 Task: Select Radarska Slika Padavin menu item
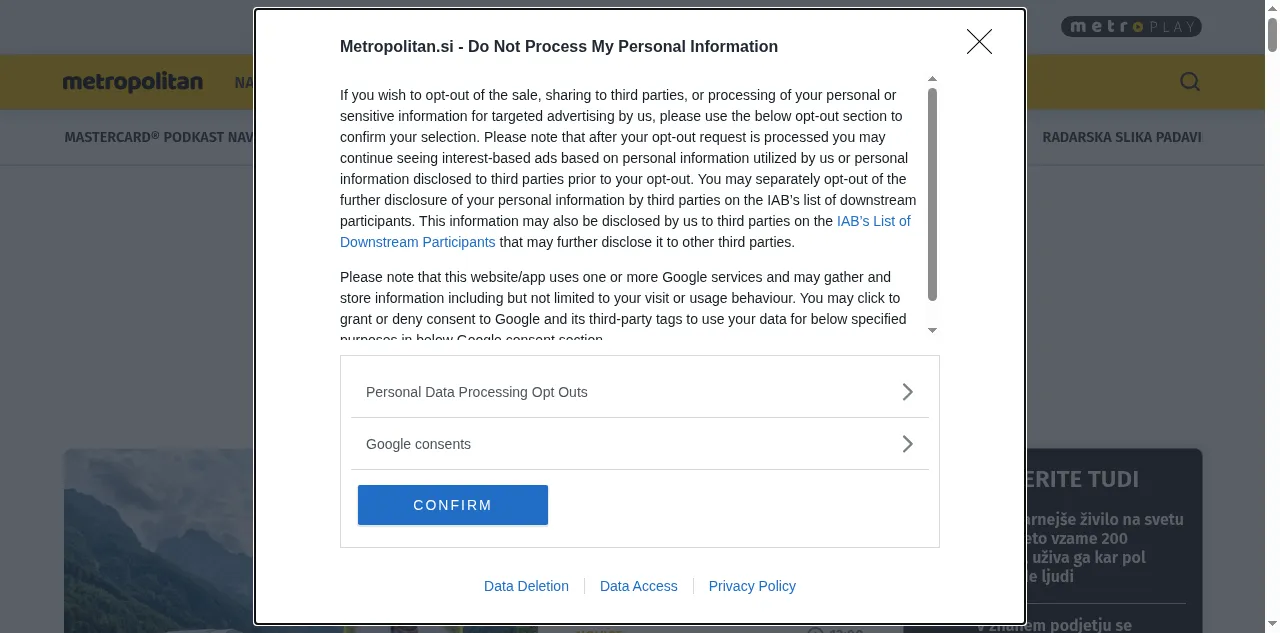1121,137
